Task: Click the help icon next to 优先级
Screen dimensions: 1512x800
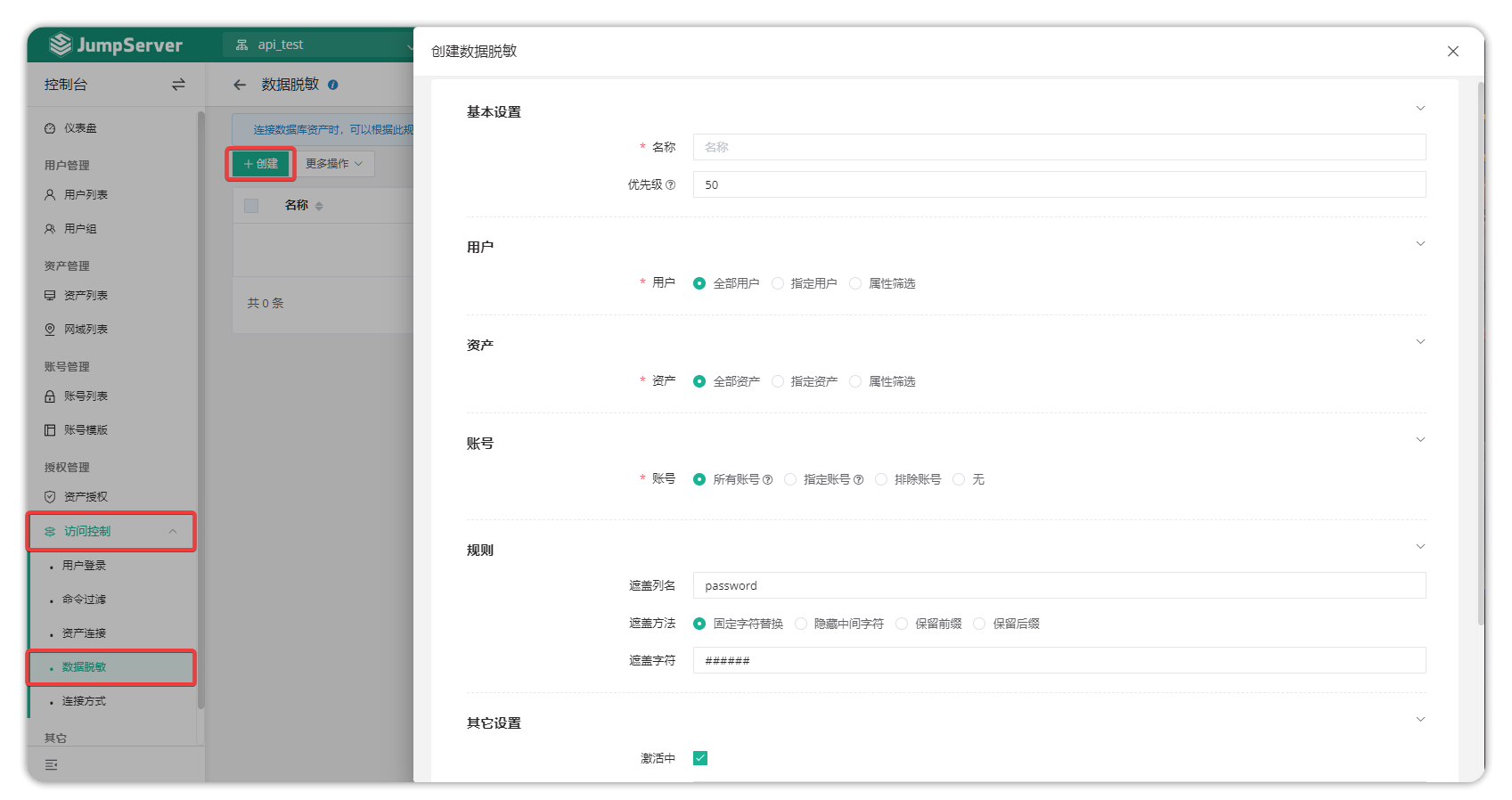Action: [671, 185]
